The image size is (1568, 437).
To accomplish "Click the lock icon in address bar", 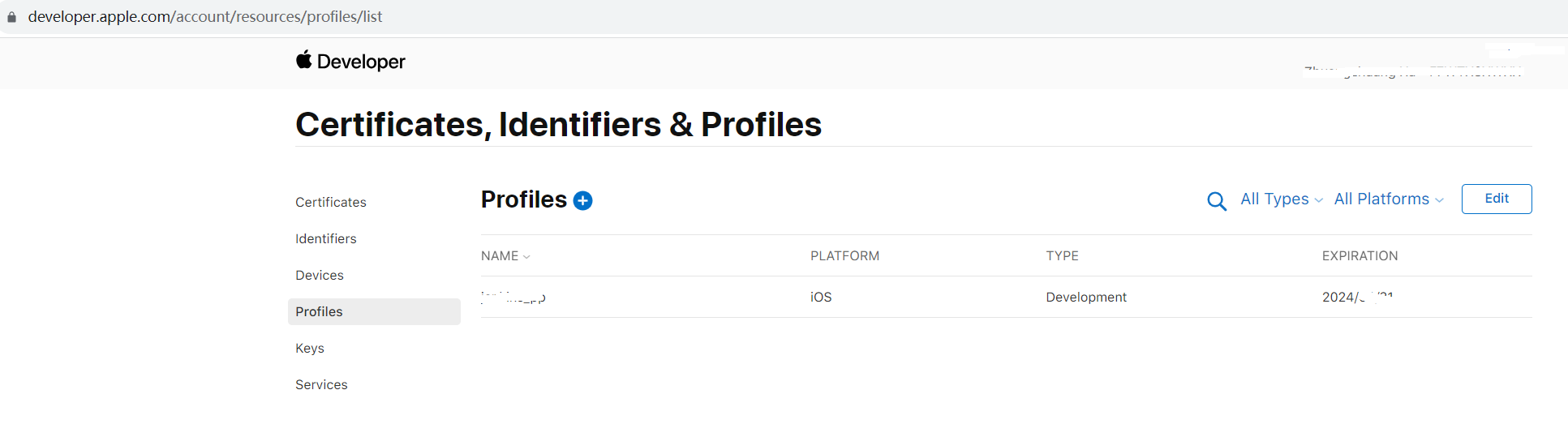I will point(11,17).
